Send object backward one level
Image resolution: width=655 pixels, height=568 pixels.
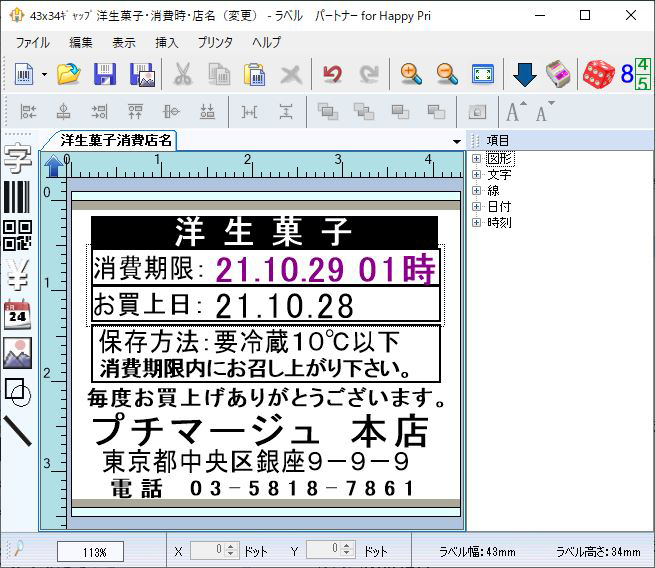(436, 112)
